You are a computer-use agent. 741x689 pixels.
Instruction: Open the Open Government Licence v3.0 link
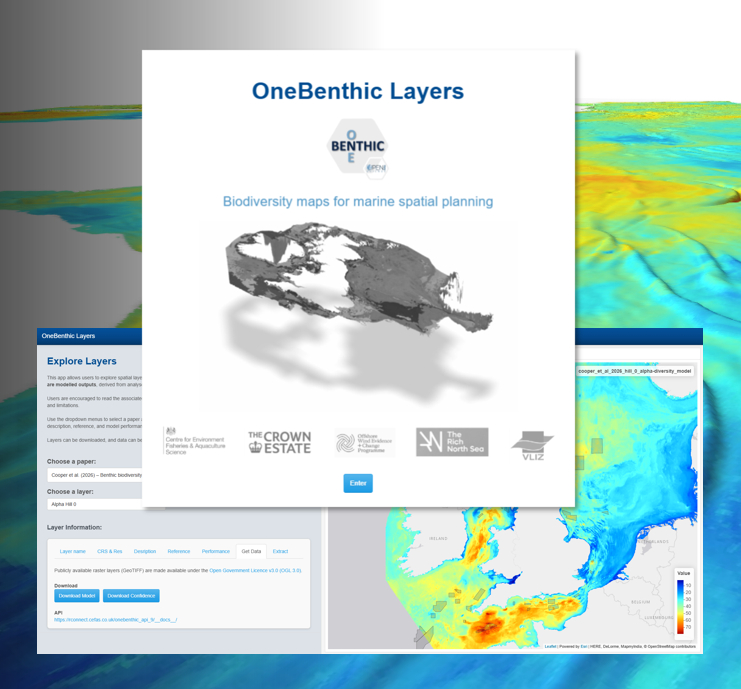(x=255, y=570)
